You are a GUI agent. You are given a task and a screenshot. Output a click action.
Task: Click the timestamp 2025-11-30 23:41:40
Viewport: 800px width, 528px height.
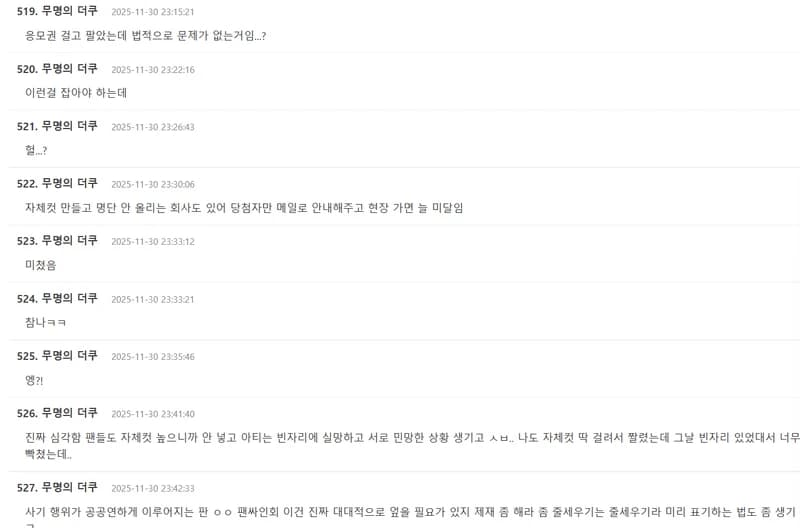tap(153, 414)
